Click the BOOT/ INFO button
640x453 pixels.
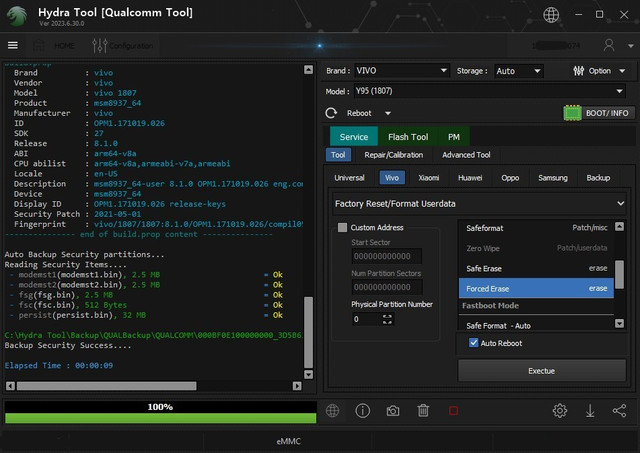pyautogui.click(x=607, y=113)
